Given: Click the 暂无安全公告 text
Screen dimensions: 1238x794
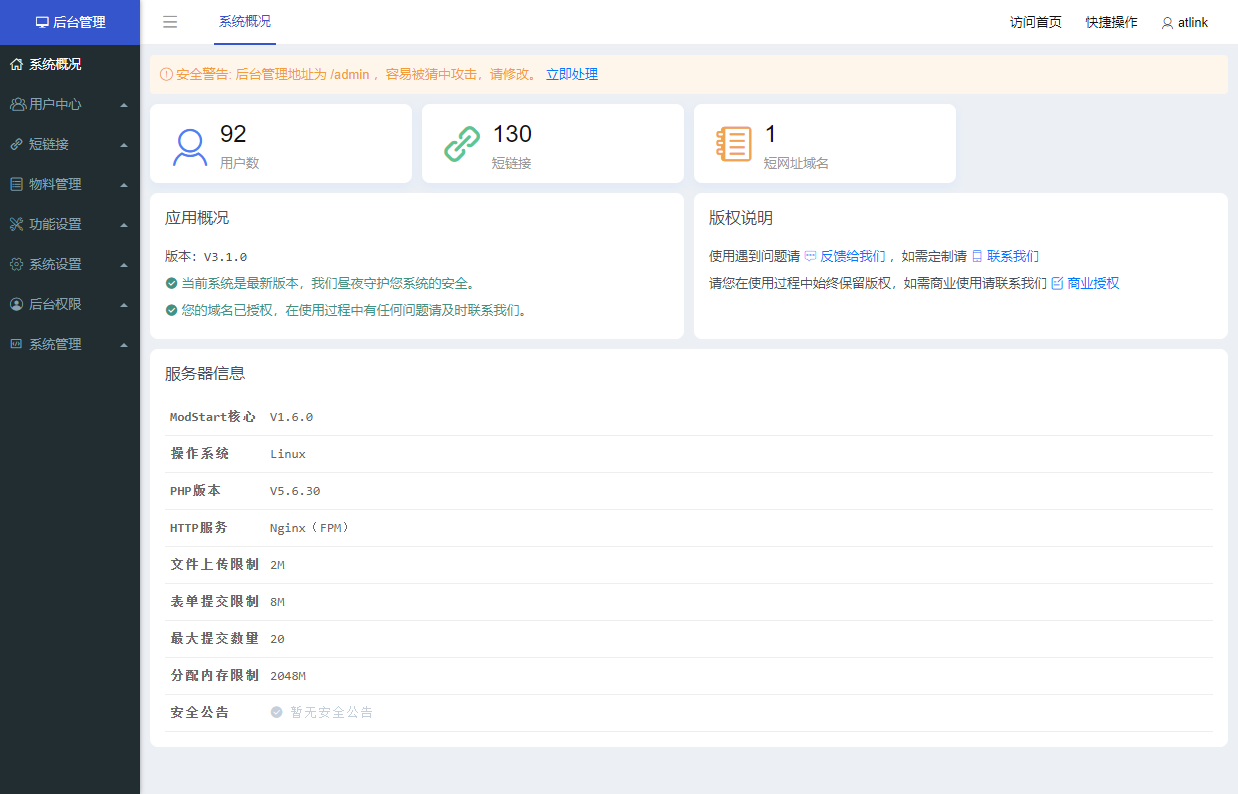Looking at the screenshot, I should 331,713.
